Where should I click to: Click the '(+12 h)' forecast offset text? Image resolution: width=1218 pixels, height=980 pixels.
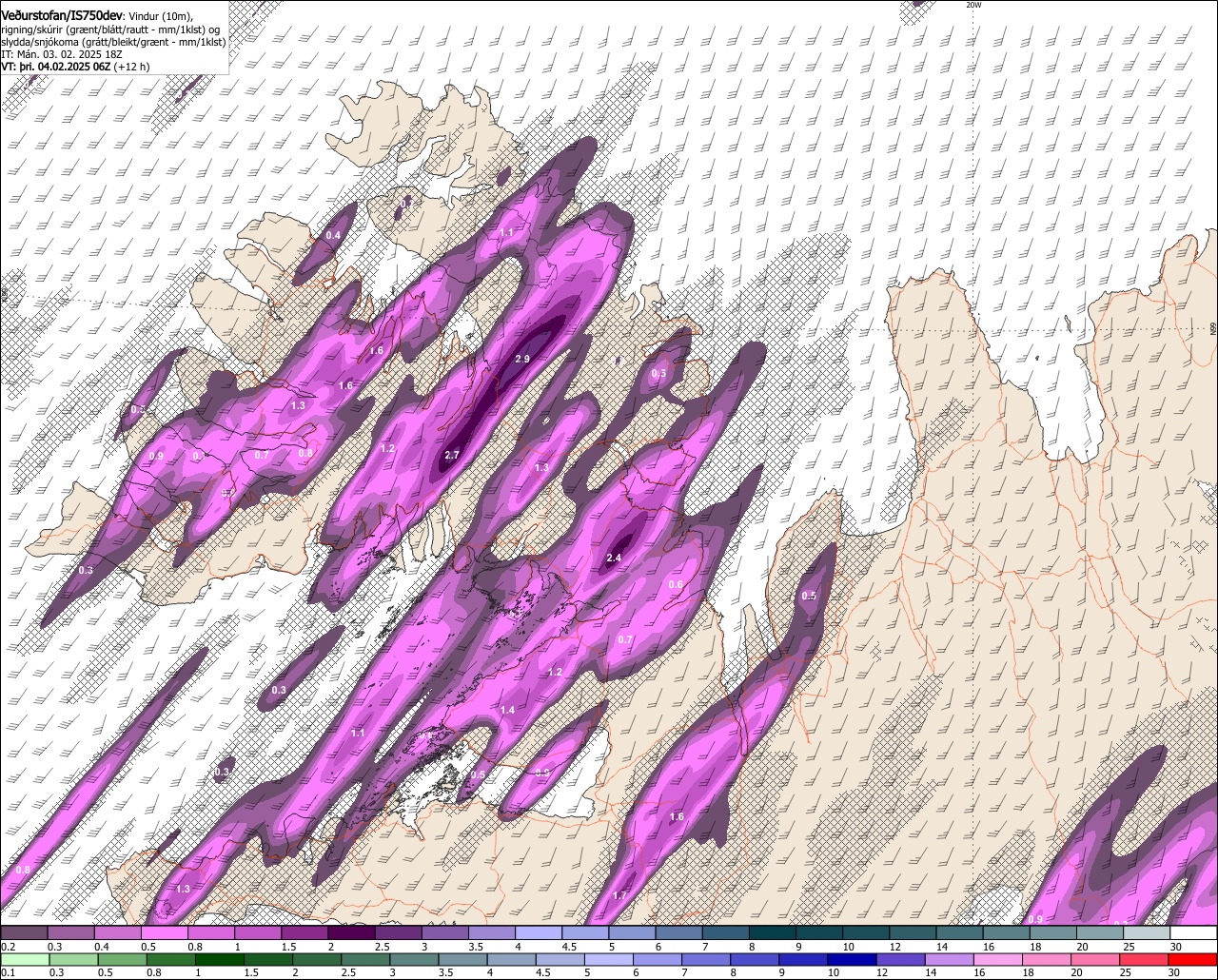point(131,67)
